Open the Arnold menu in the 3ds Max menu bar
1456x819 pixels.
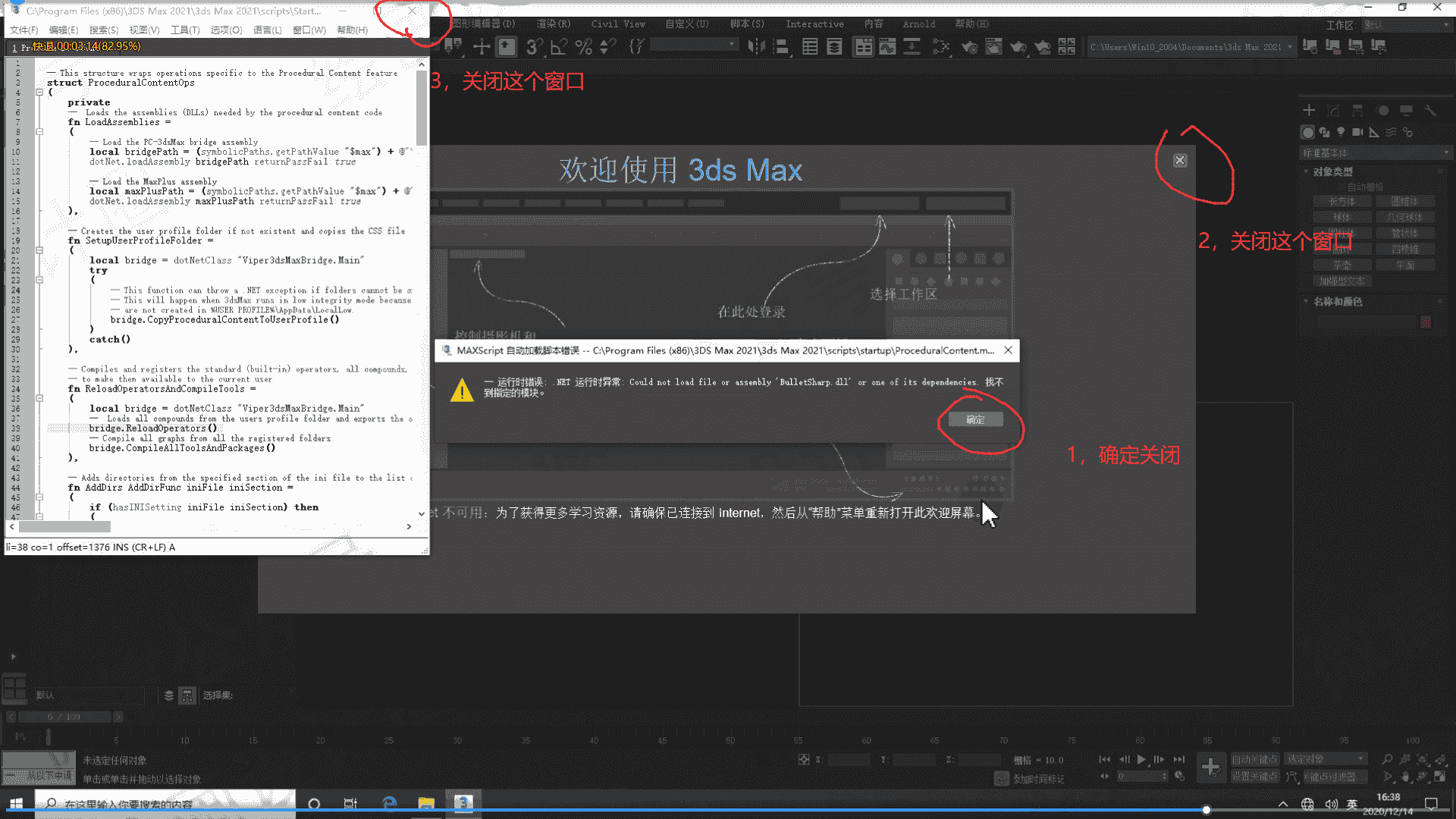919,24
